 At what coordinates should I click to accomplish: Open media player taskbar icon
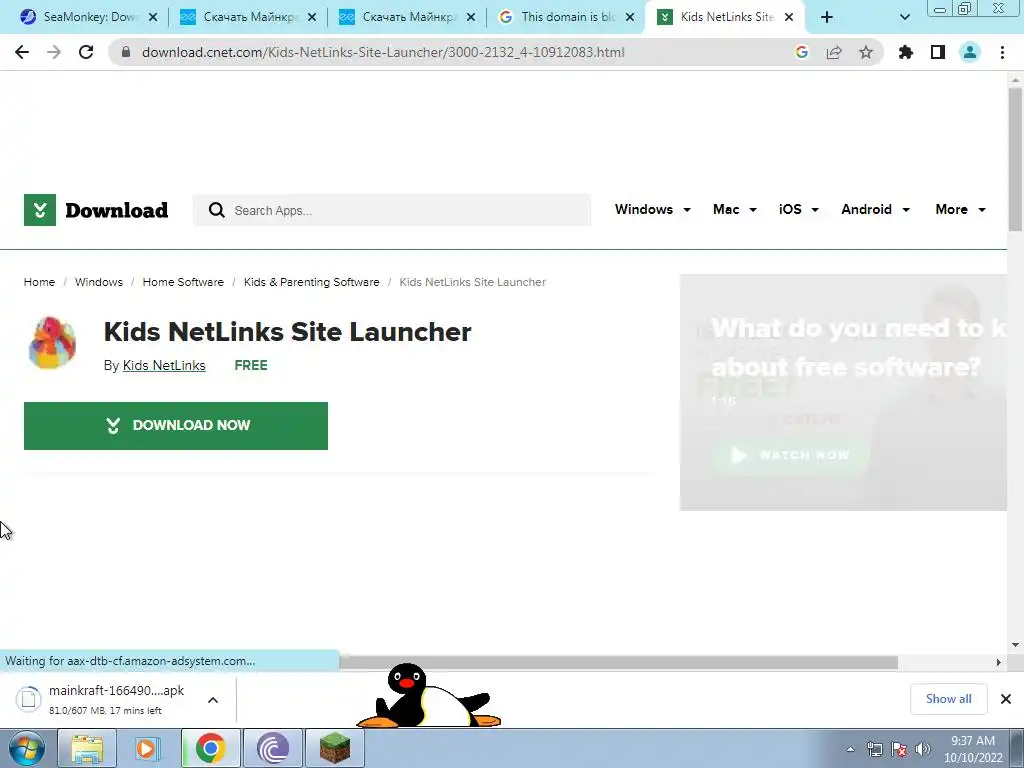[148, 748]
